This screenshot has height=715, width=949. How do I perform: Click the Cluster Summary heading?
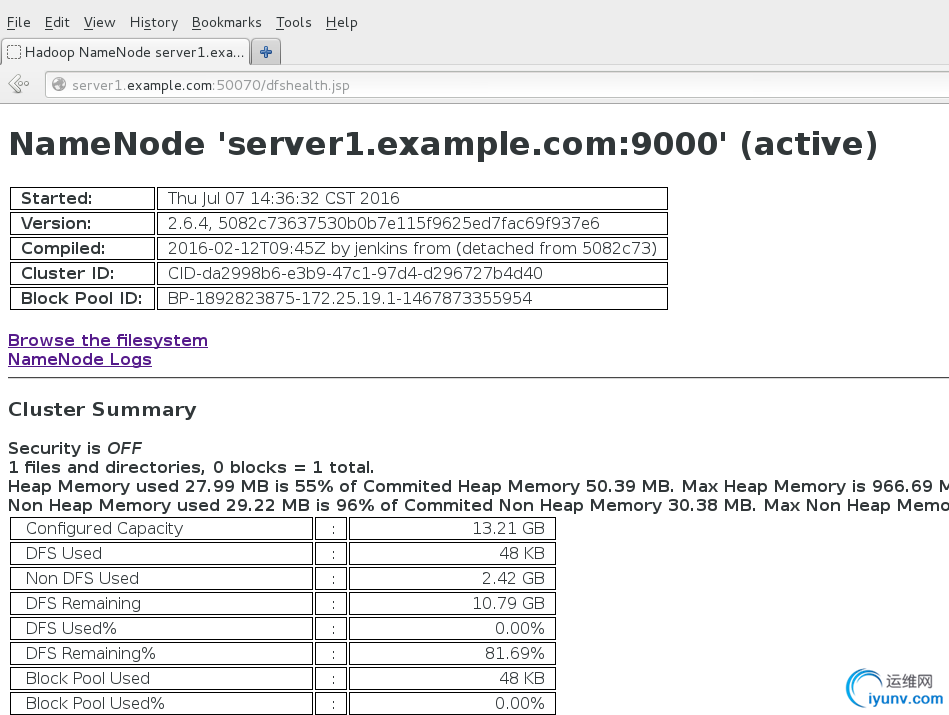tap(102, 410)
